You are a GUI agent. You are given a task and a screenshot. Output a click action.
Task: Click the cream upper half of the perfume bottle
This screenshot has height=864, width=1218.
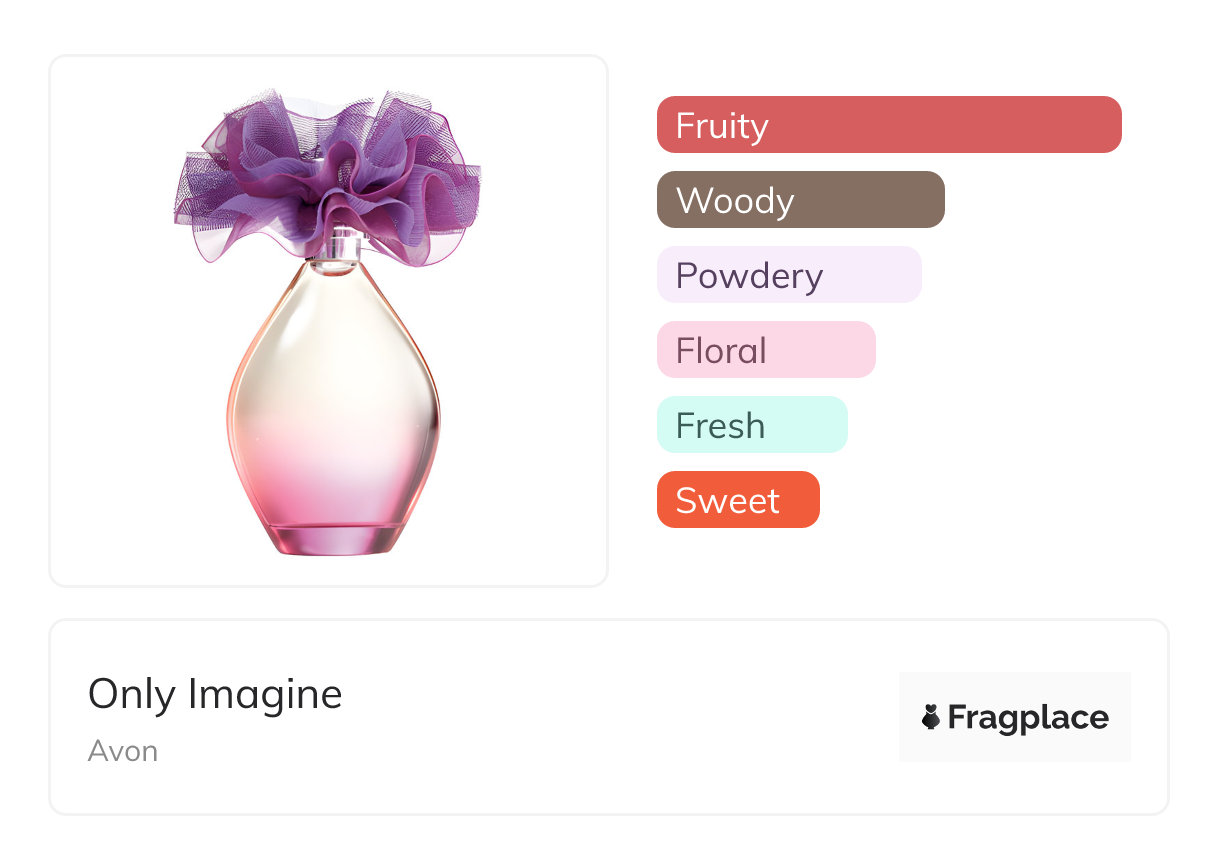pos(332,350)
